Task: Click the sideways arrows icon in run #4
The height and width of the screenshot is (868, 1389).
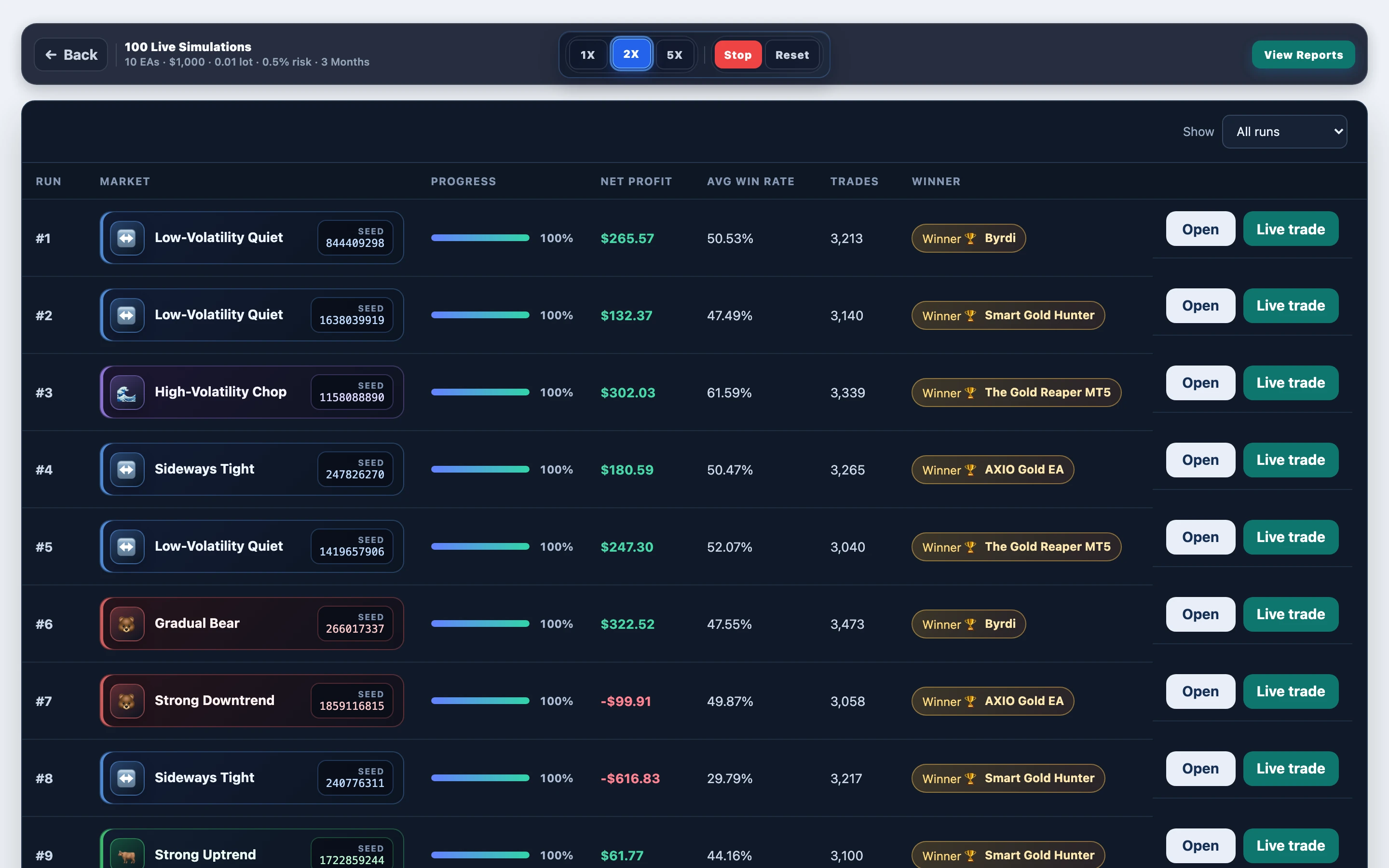Action: (127, 470)
